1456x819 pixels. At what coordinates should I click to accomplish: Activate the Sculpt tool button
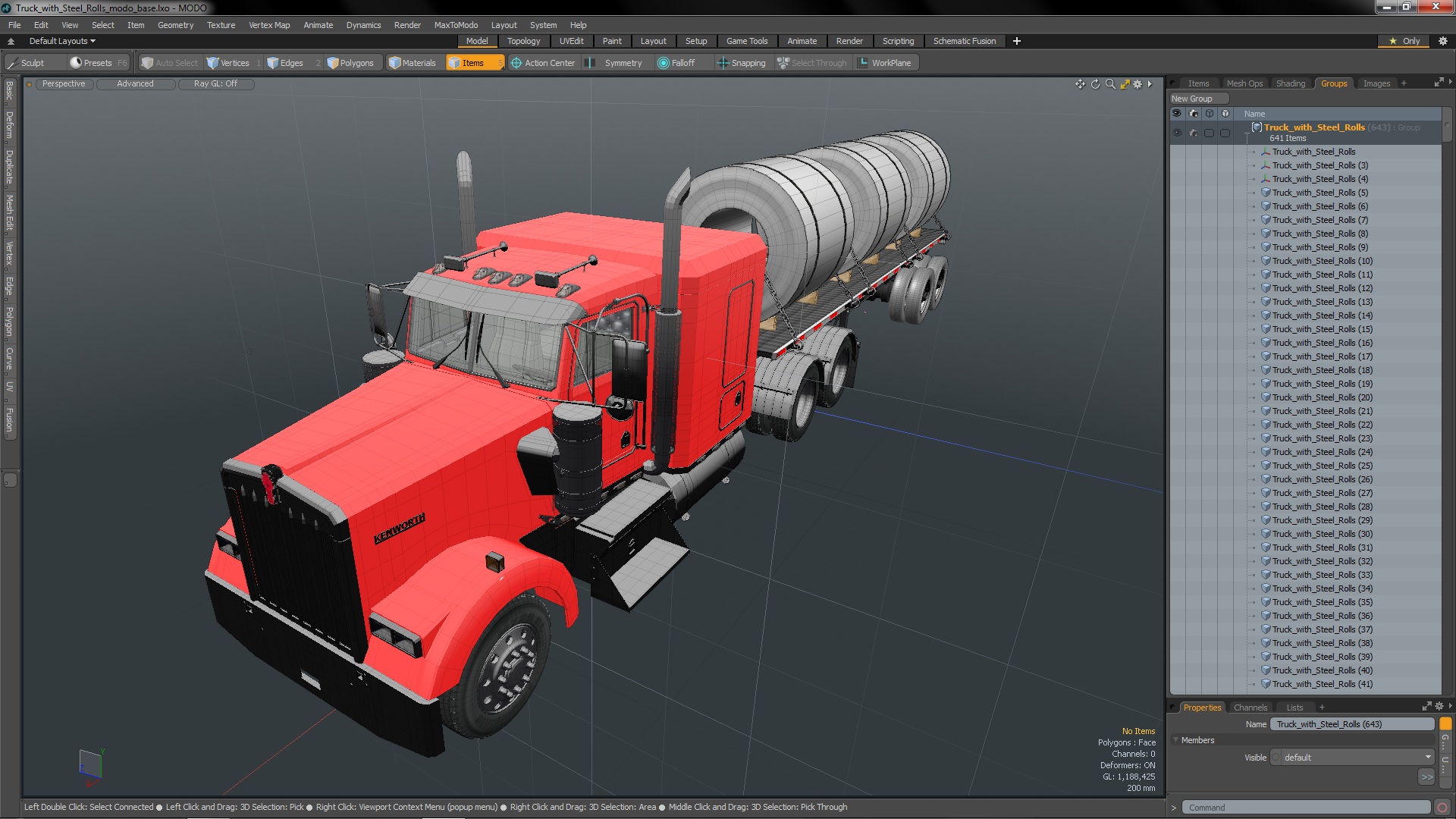27,63
